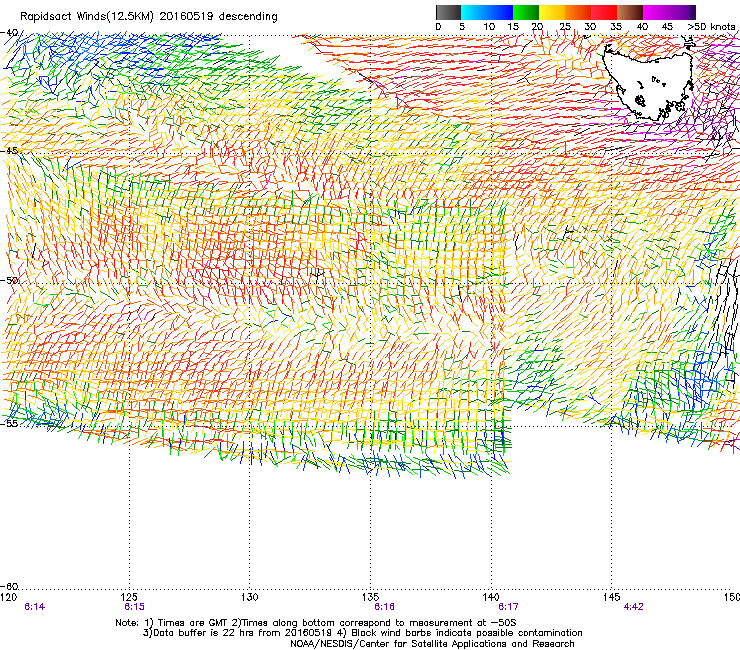The width and height of the screenshot is (740, 650).
Task: Click the 4:42 pass time label
Action: pyautogui.click(x=633, y=607)
